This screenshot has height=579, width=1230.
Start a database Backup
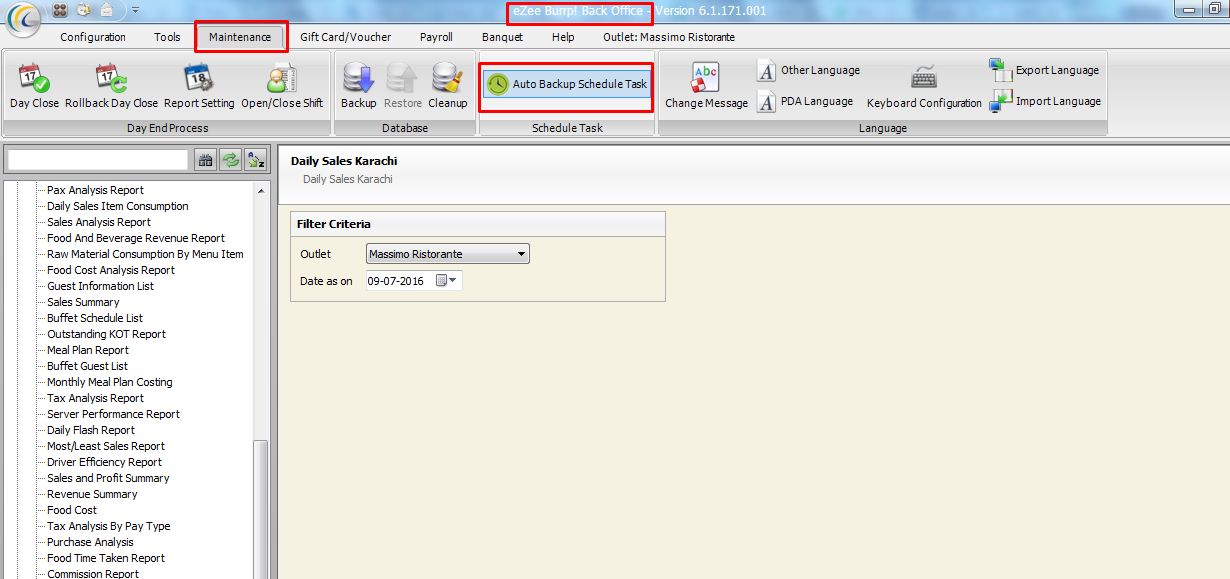pyautogui.click(x=358, y=86)
